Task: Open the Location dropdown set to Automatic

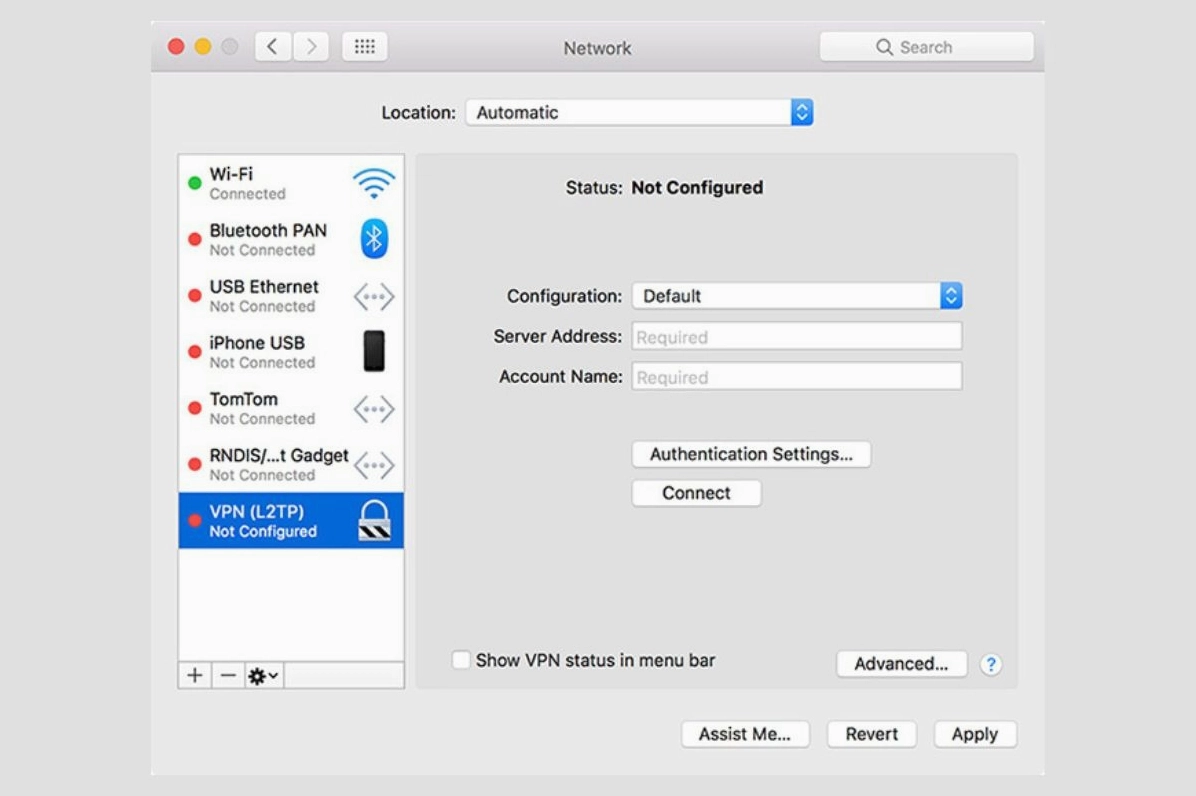Action: click(x=640, y=112)
